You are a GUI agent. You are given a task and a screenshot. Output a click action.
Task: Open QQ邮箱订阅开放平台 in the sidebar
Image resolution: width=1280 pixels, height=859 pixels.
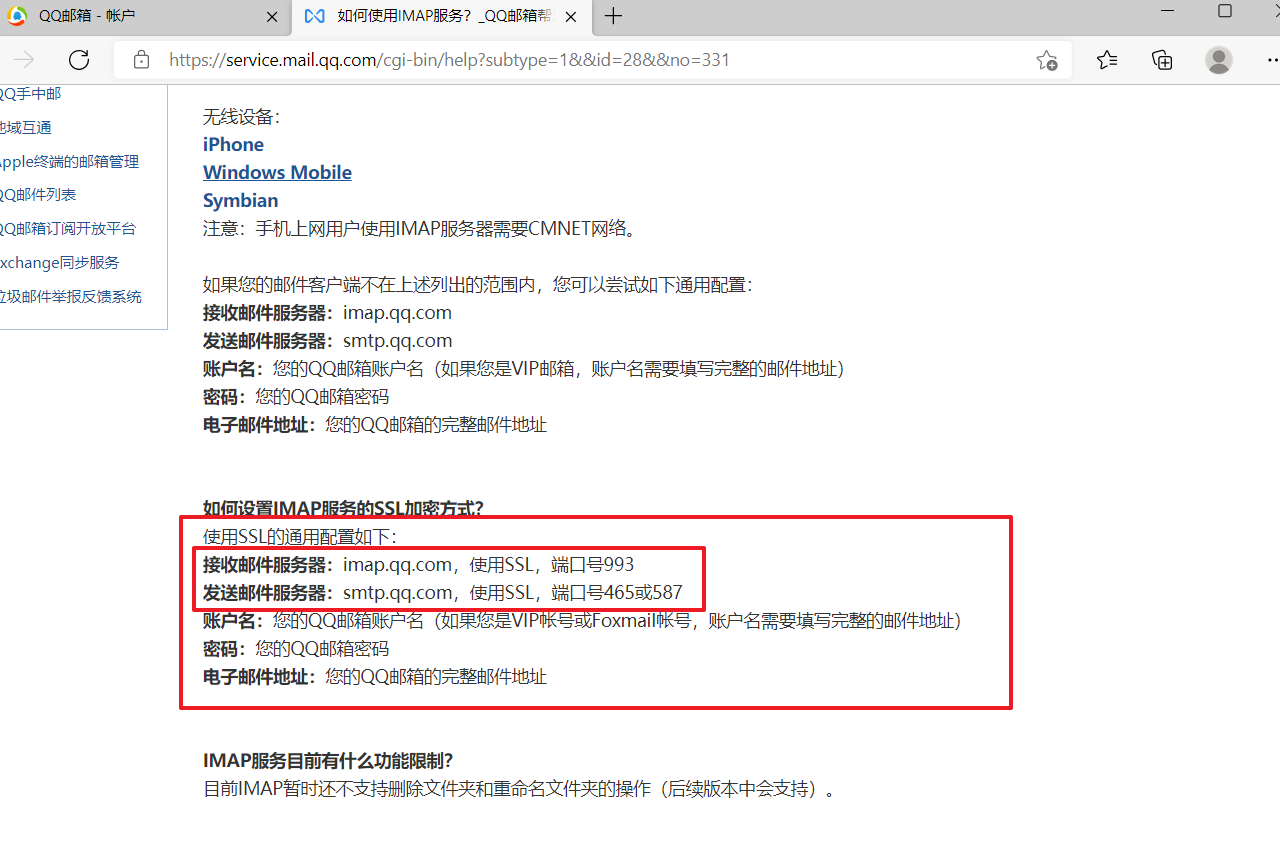pos(68,228)
